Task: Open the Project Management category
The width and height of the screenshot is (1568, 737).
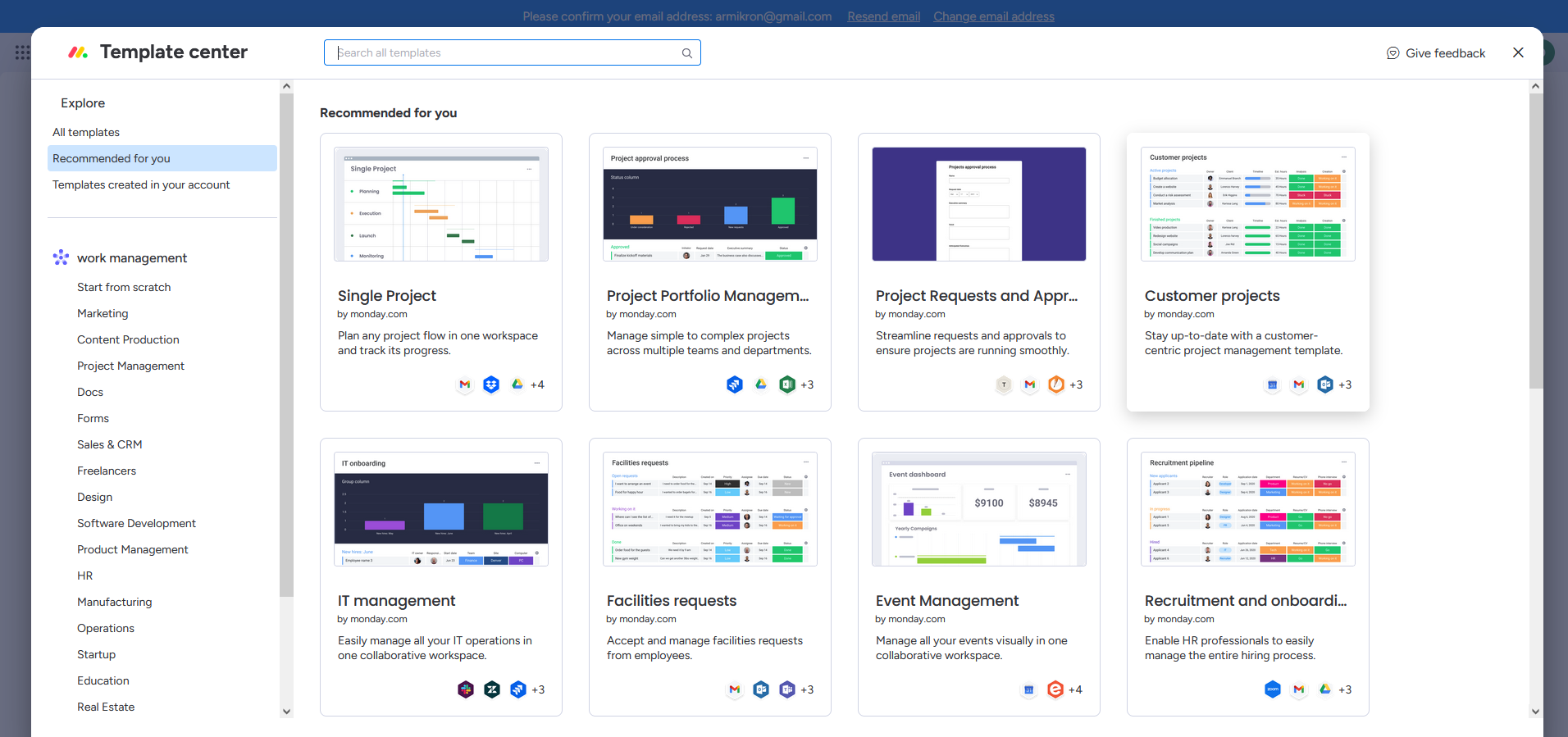Action: tap(130, 366)
